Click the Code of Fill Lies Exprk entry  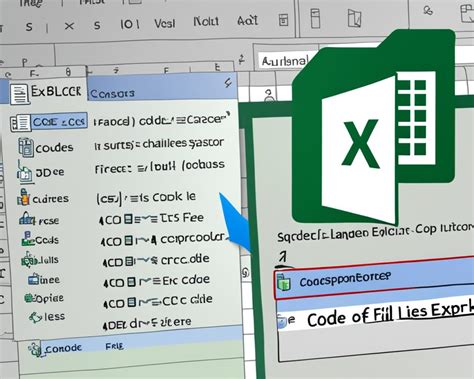(391, 314)
